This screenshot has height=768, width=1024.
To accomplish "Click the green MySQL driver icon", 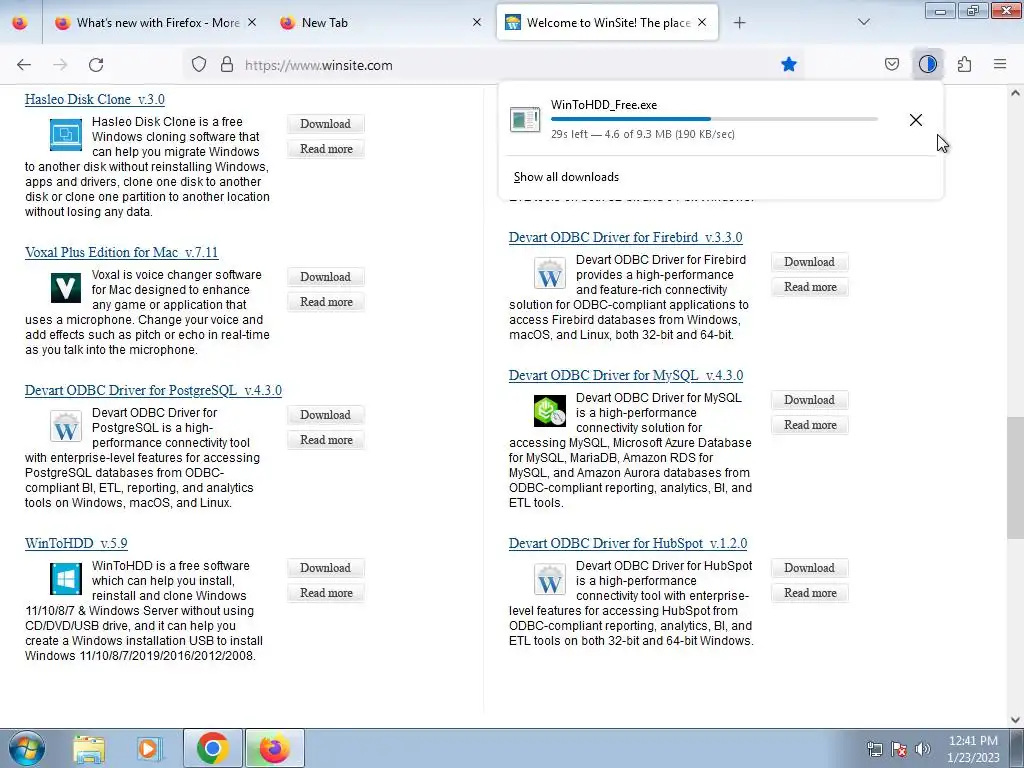I will (x=550, y=411).
